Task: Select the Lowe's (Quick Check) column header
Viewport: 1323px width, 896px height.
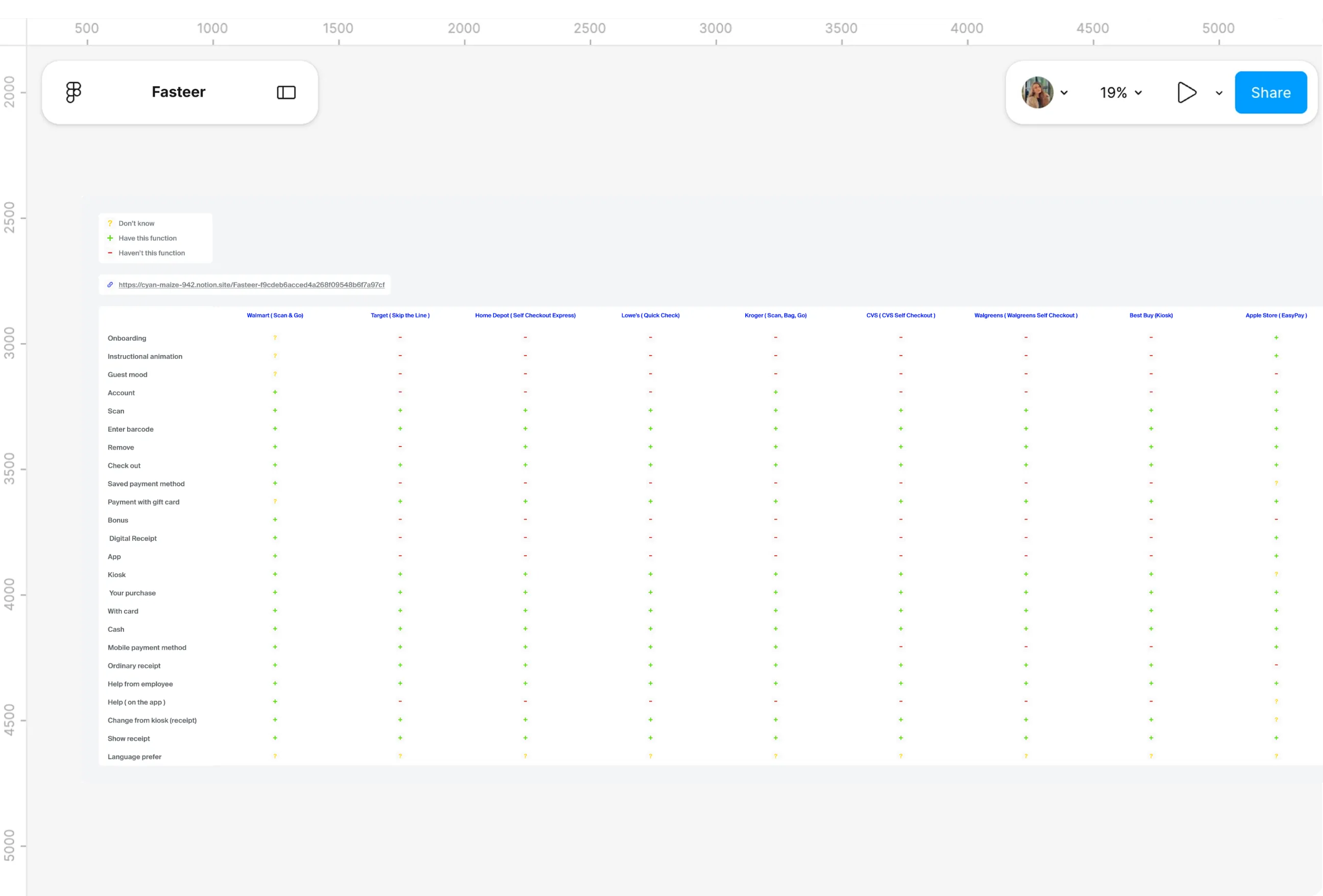Action: [651, 315]
